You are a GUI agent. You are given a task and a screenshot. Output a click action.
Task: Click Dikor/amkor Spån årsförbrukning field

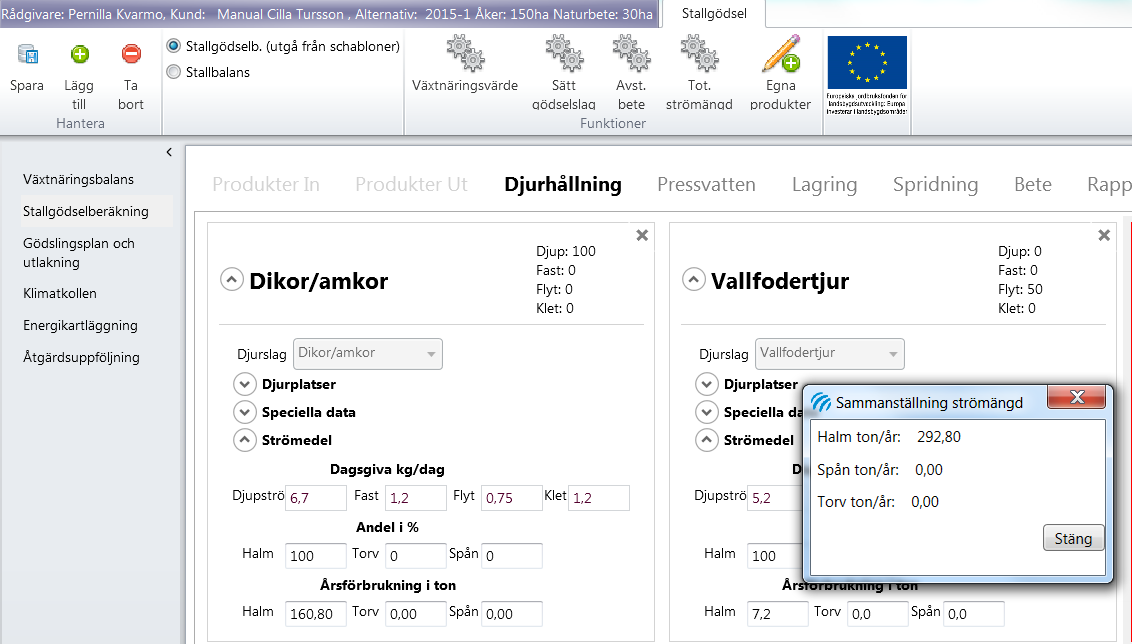[x=512, y=614]
